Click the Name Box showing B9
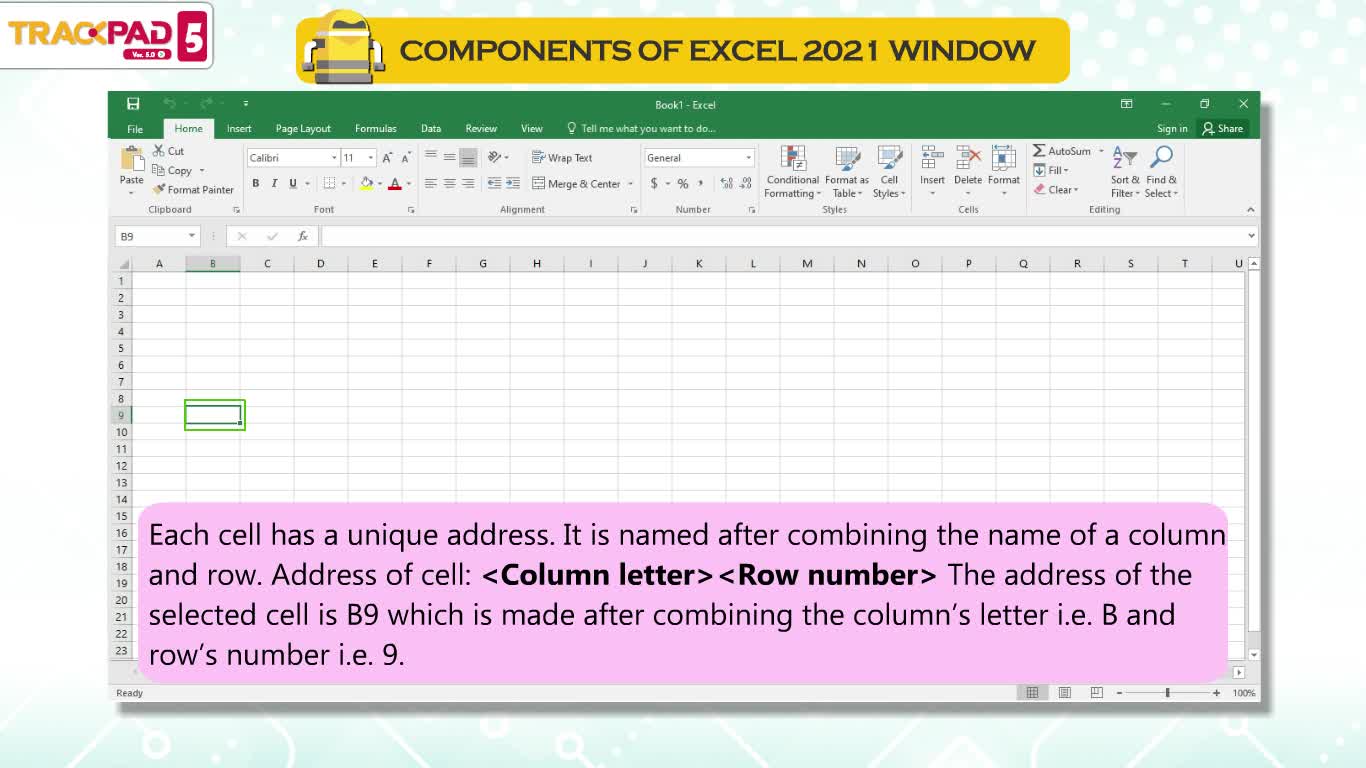This screenshot has height=768, width=1366. click(158, 237)
